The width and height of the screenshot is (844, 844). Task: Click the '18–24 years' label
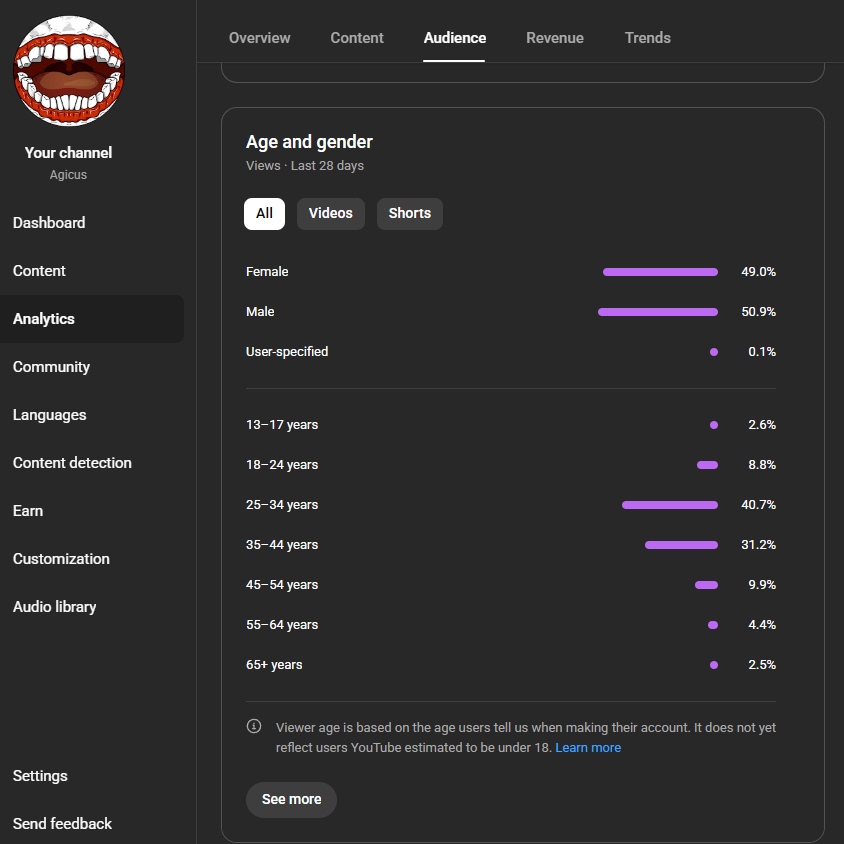(x=282, y=465)
